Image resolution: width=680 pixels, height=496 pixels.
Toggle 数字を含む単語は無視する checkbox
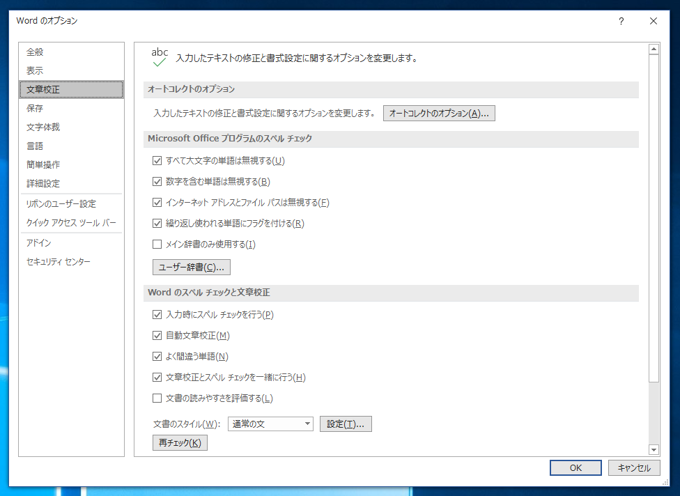pos(157,182)
